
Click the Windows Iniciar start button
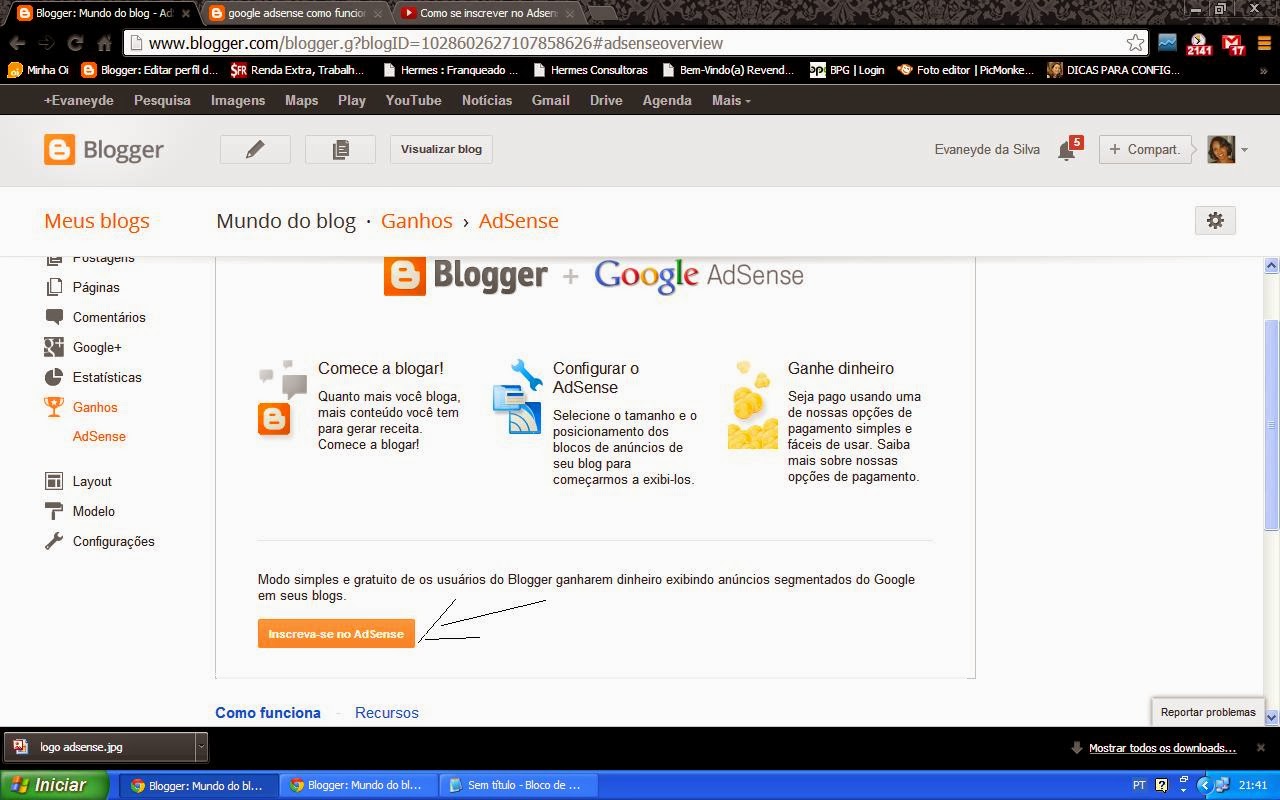pos(55,785)
